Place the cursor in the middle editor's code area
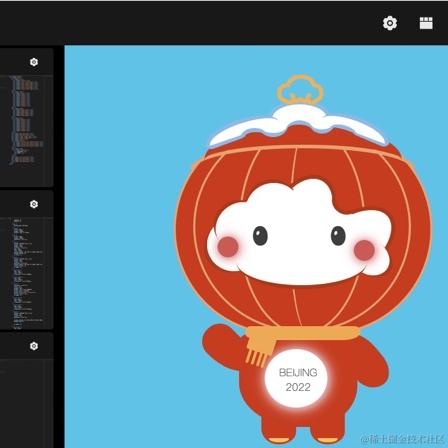448x448 pixels. pyautogui.click(x=26, y=273)
